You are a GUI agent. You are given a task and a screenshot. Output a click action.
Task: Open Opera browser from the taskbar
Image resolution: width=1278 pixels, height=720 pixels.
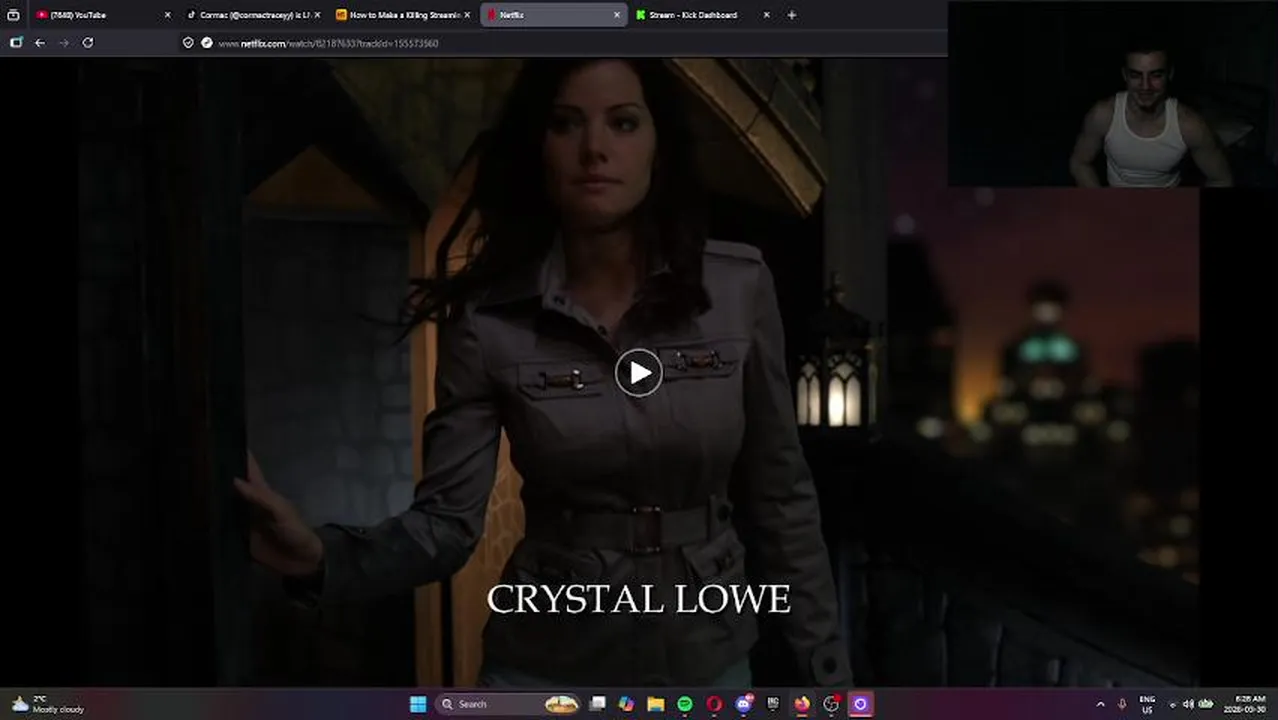click(x=714, y=704)
